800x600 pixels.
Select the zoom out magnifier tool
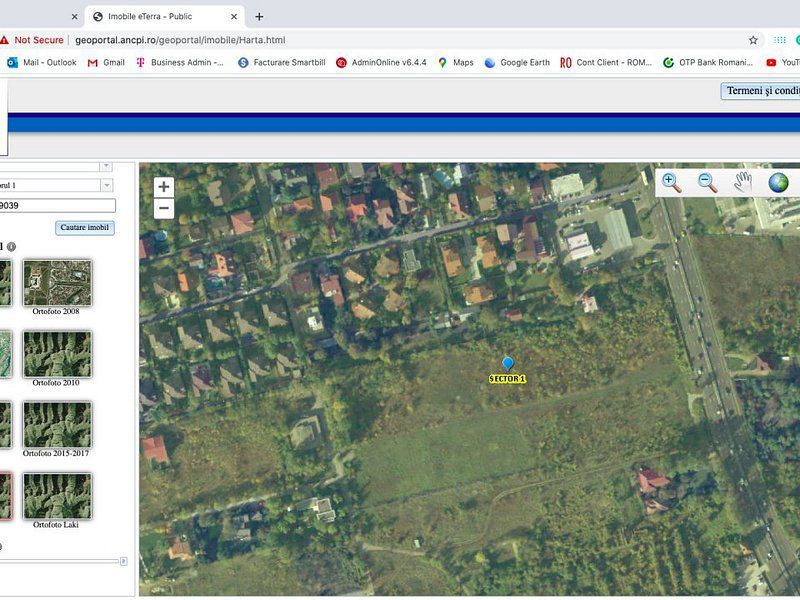tap(706, 179)
